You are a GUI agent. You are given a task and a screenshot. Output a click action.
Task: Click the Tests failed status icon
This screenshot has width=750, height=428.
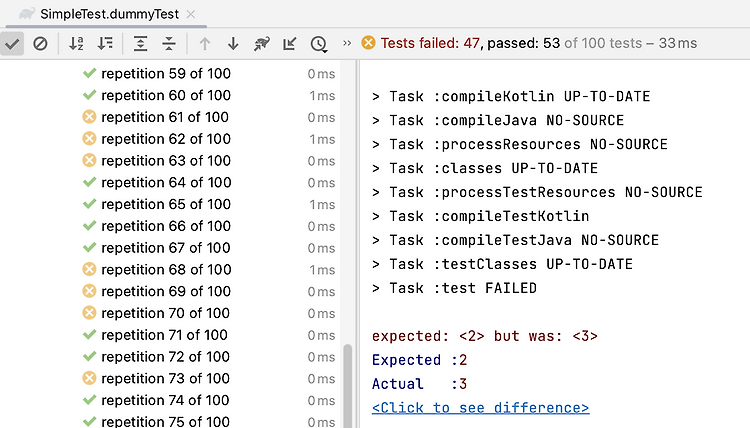coord(368,43)
